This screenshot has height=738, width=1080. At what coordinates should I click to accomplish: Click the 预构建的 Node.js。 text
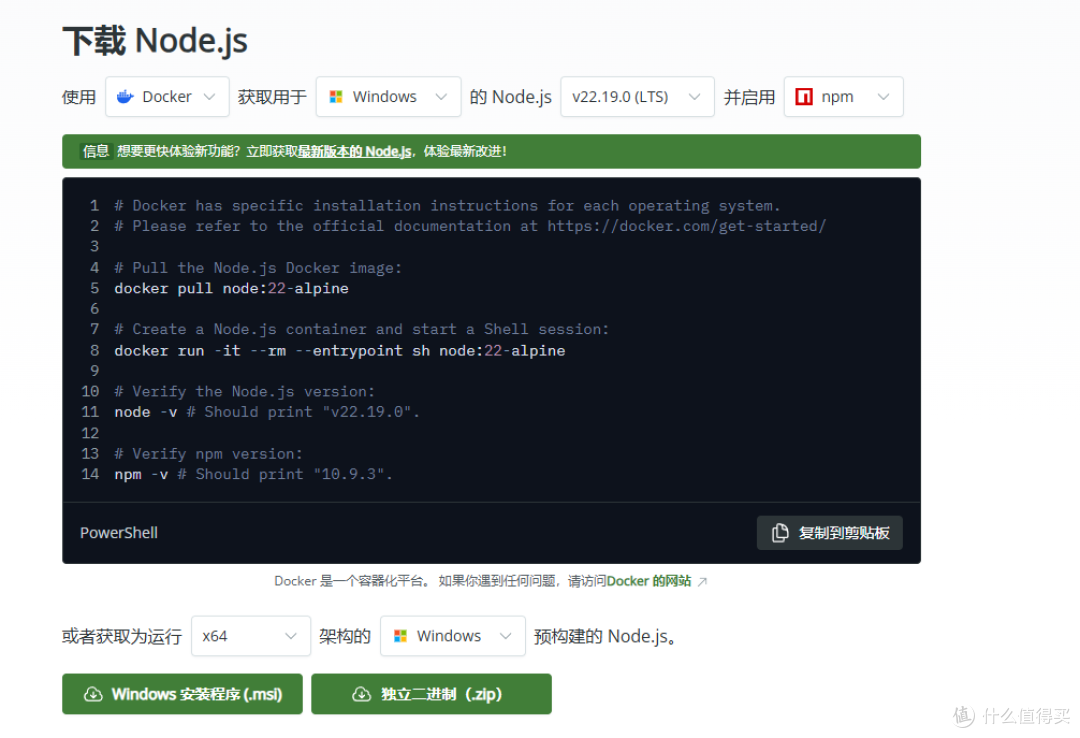pyautogui.click(x=606, y=636)
